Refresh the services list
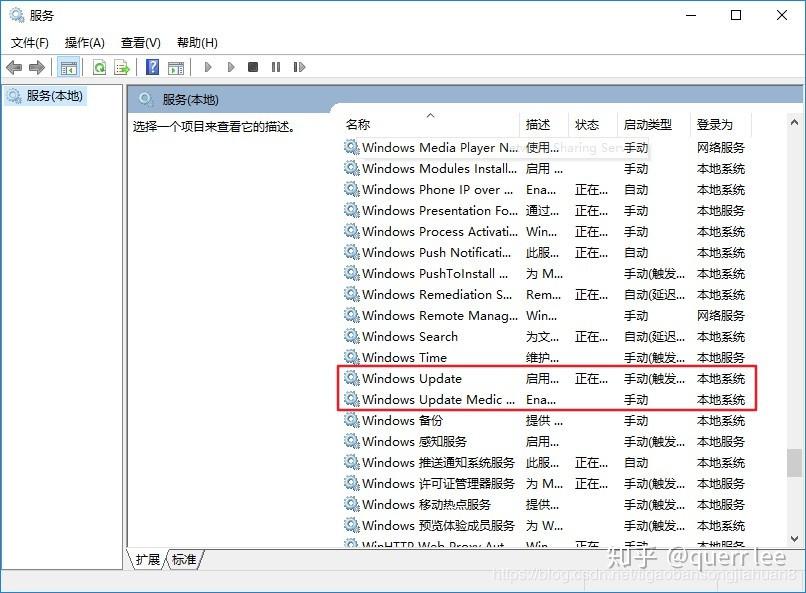Screen dimensions: 806x593 pyautogui.click(x=100, y=67)
